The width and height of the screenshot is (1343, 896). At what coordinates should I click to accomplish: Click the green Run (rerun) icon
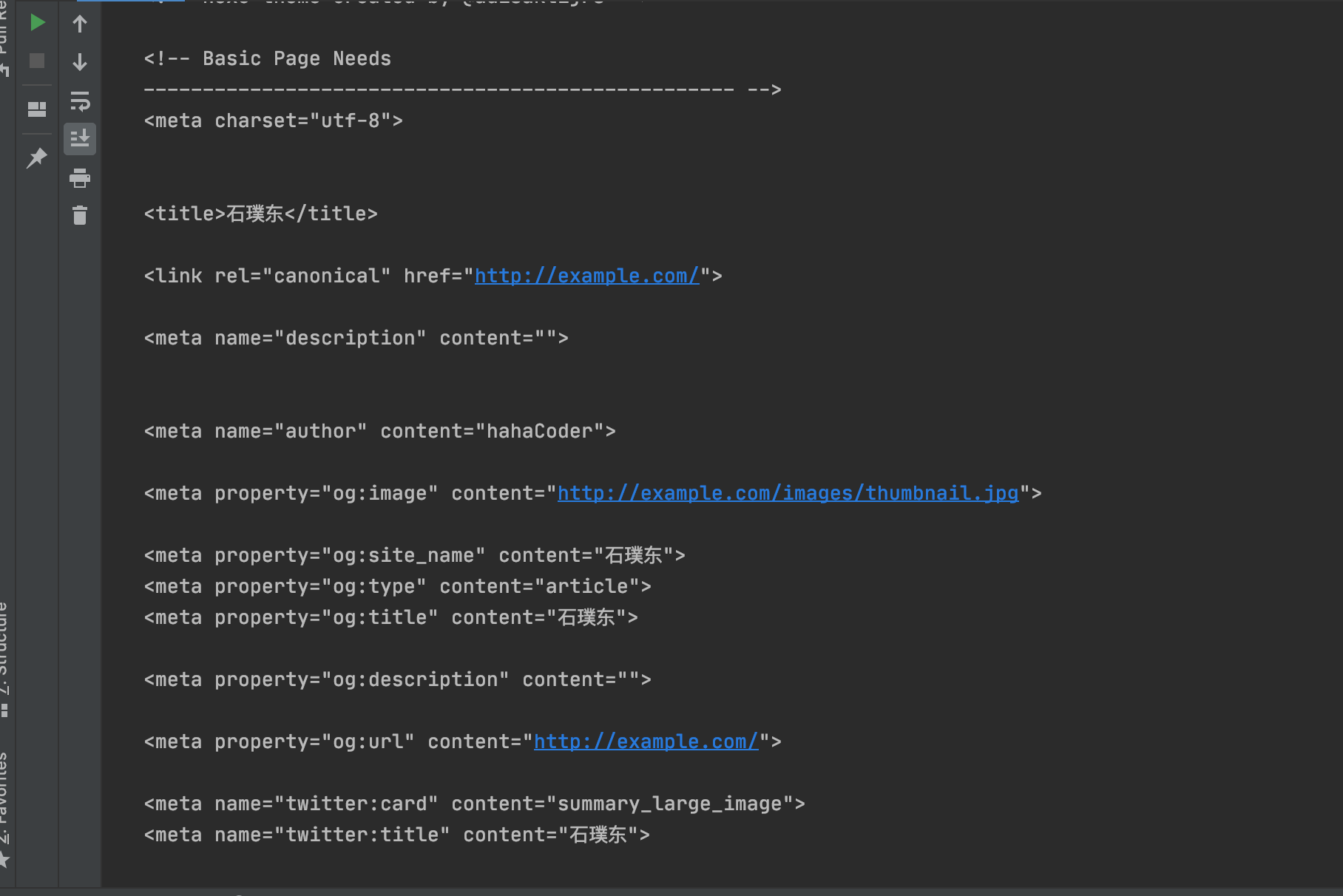click(37, 23)
